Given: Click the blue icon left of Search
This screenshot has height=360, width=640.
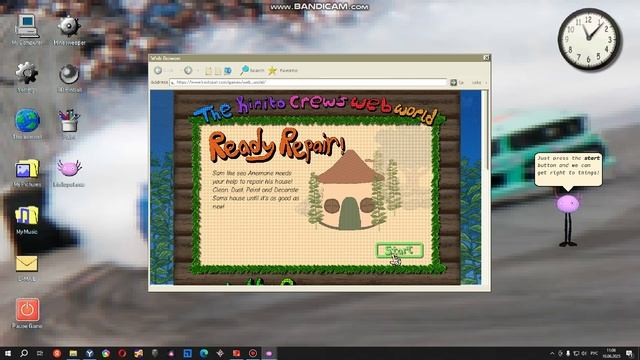Looking at the screenshot, I should pos(228,71).
